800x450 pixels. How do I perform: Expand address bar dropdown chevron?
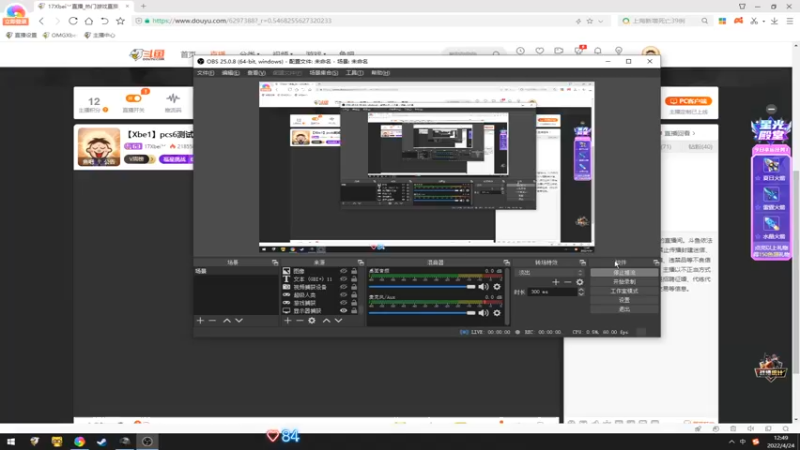pos(601,21)
